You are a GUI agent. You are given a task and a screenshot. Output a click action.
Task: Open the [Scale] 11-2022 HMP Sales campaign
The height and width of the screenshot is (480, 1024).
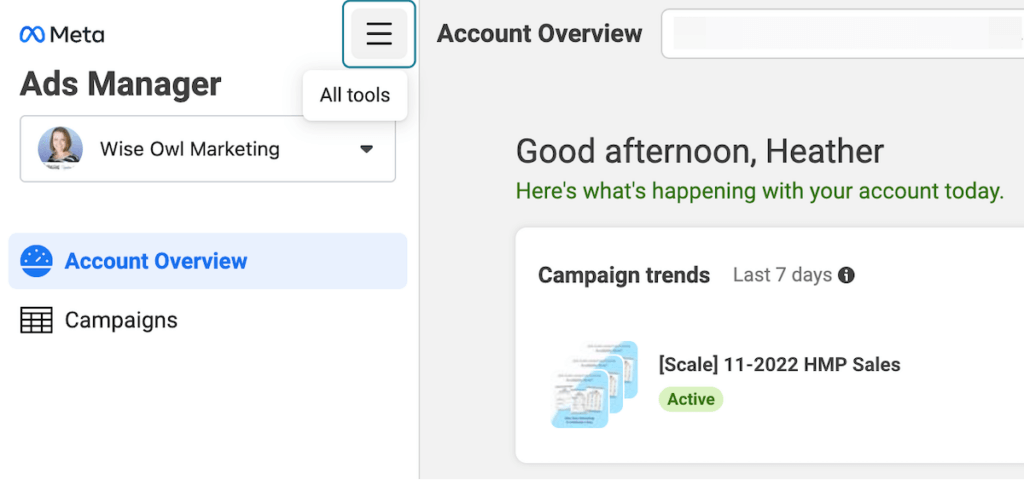780,364
